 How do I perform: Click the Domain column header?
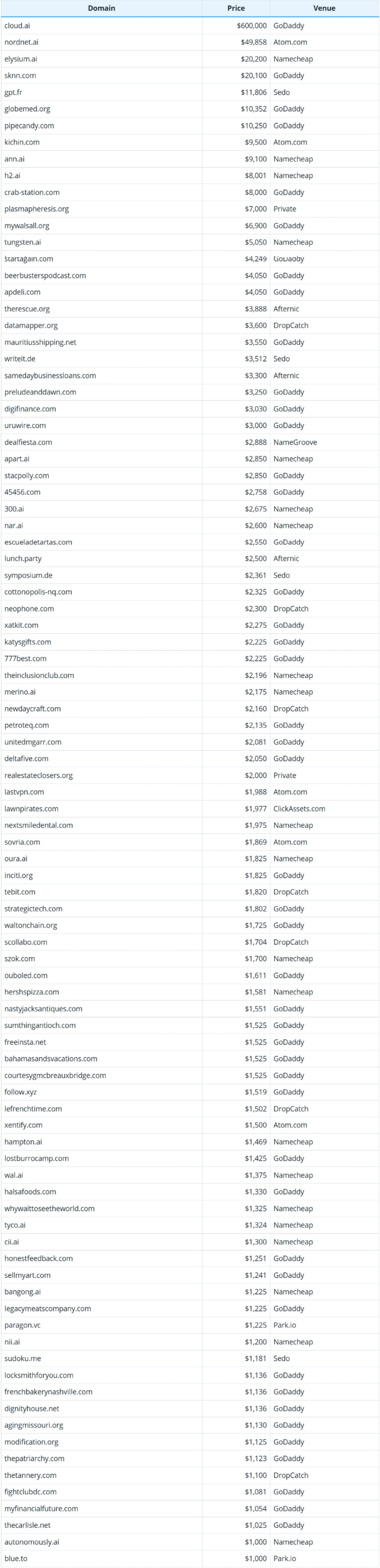click(x=101, y=9)
